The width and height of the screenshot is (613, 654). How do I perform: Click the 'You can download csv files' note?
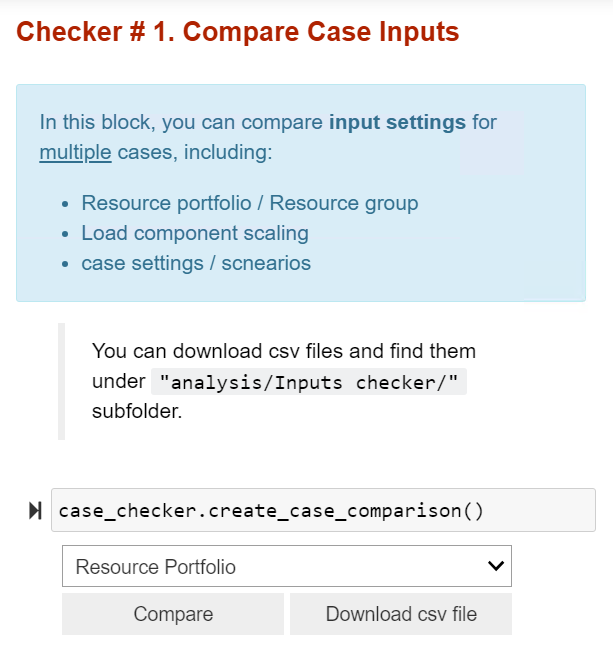coord(284,381)
